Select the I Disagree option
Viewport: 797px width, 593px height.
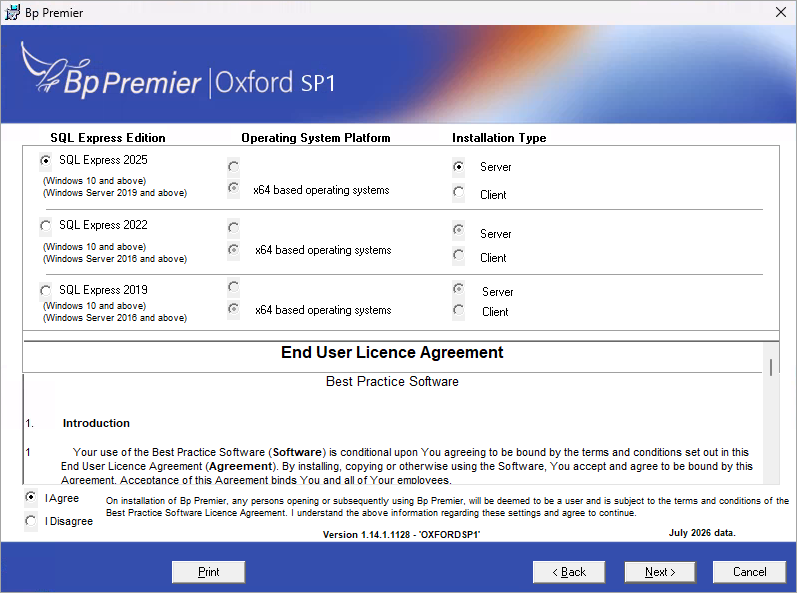click(31, 521)
